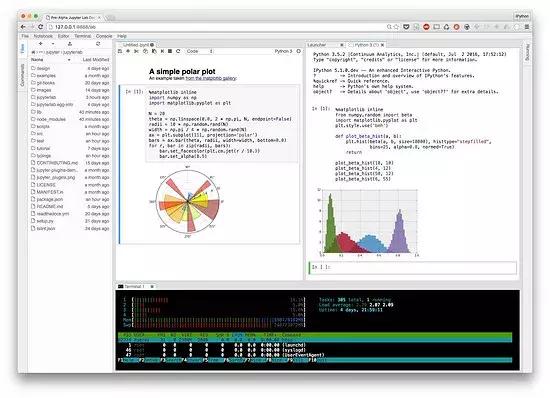Open the cell type Code dropdown

pyautogui.click(x=199, y=51)
